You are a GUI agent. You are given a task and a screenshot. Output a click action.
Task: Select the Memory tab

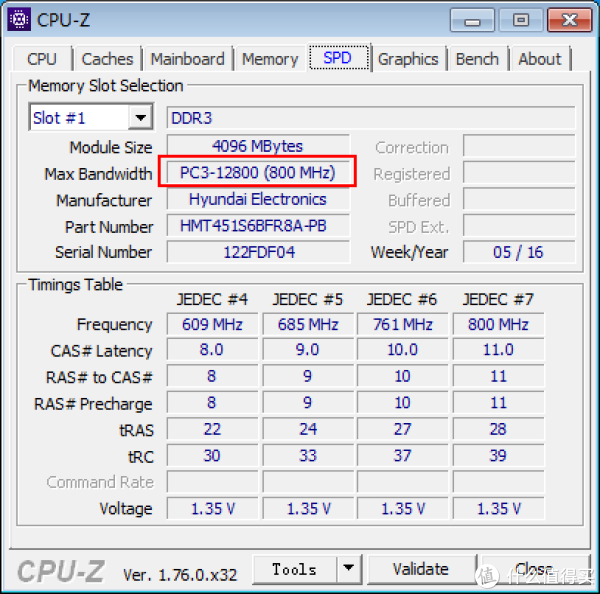point(270,59)
